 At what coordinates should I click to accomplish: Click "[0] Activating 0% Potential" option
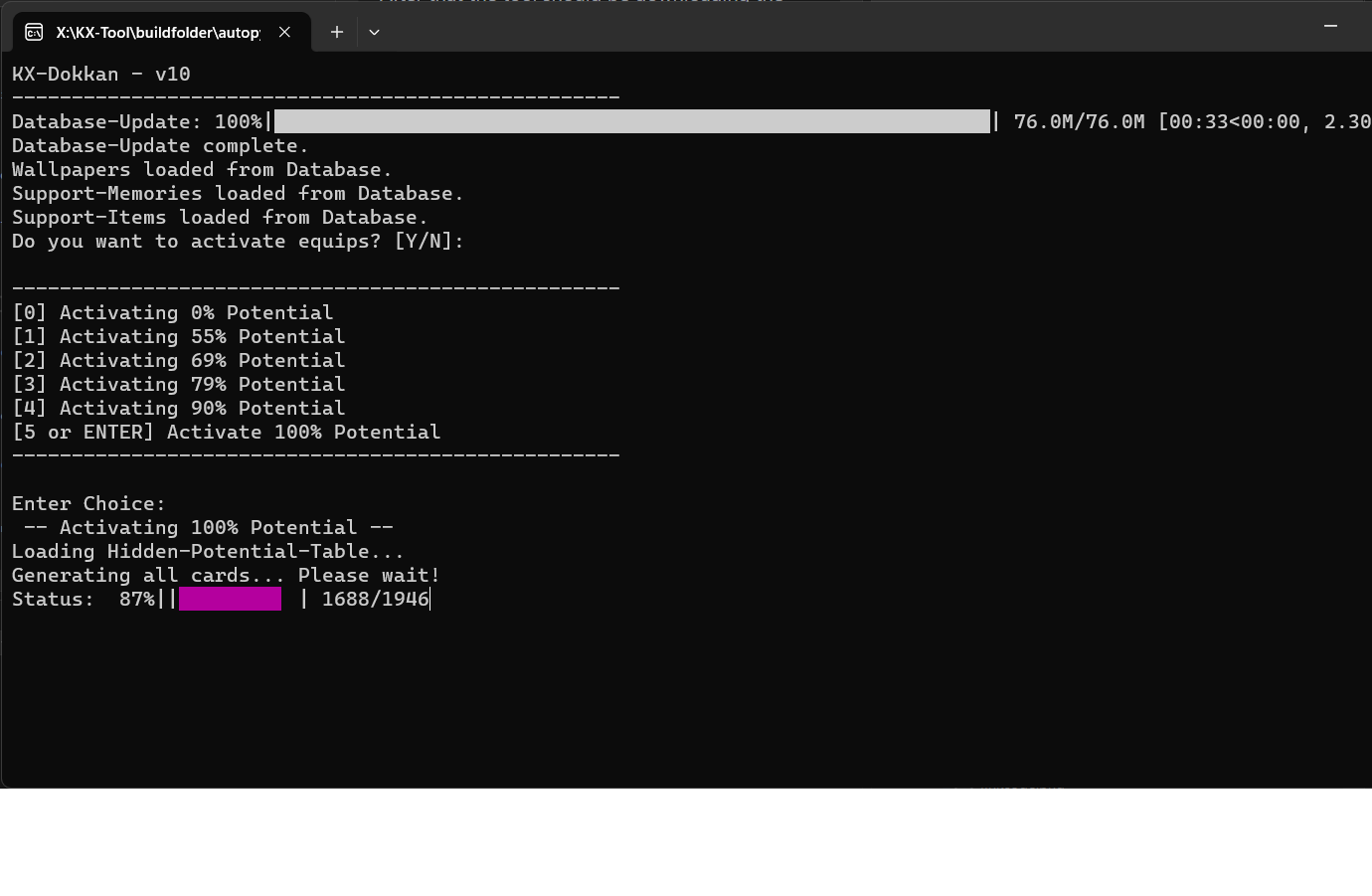[172, 312]
